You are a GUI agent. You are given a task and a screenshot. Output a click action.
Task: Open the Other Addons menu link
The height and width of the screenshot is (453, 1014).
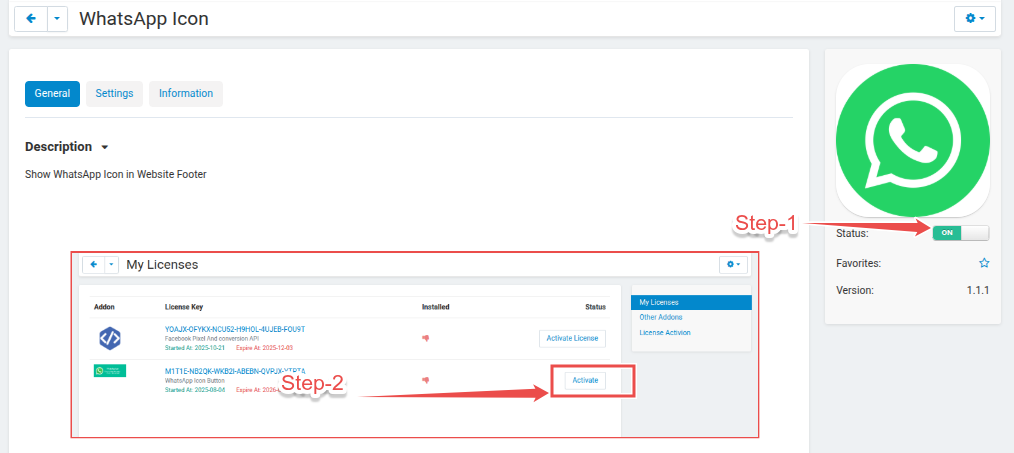point(662,317)
